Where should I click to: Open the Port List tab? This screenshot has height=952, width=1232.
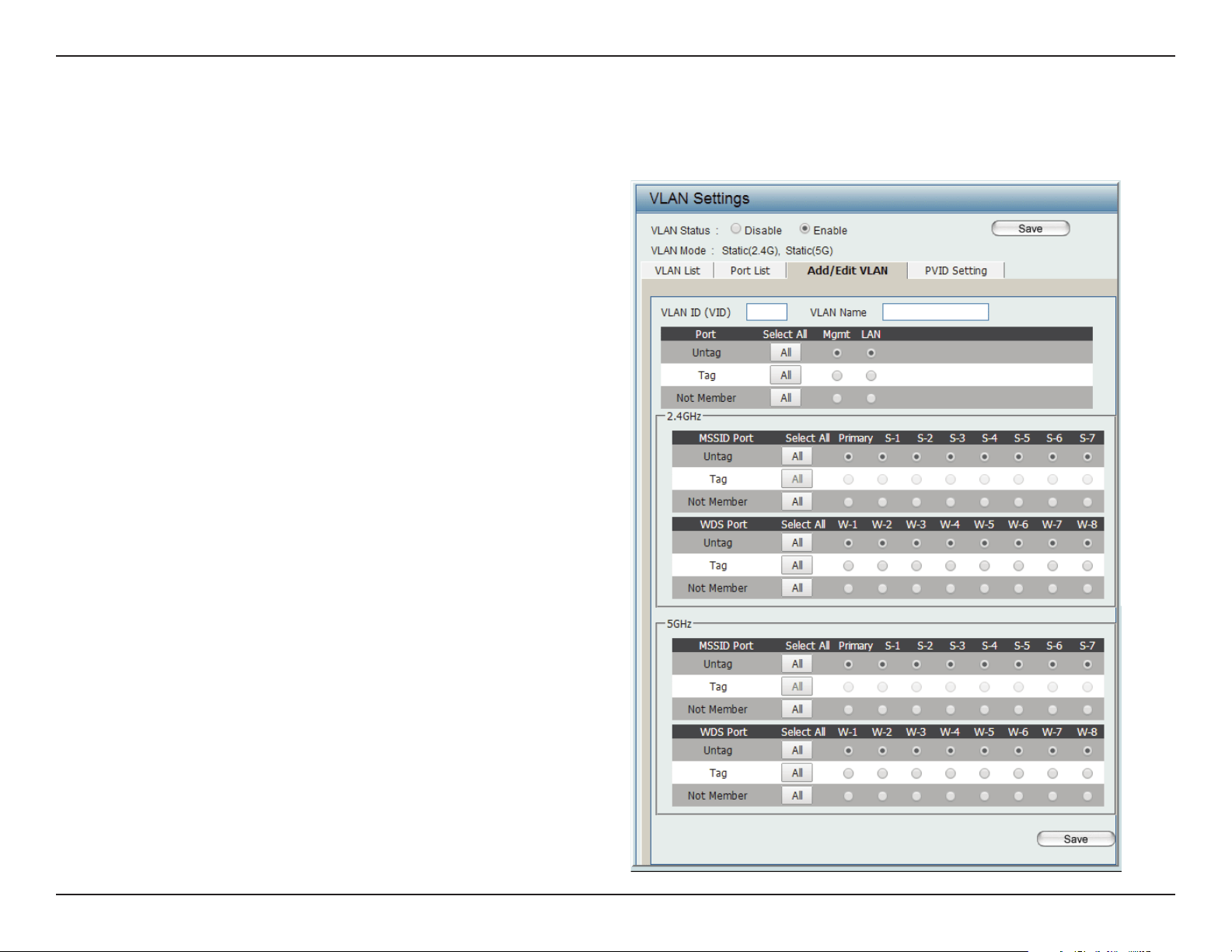coord(750,270)
